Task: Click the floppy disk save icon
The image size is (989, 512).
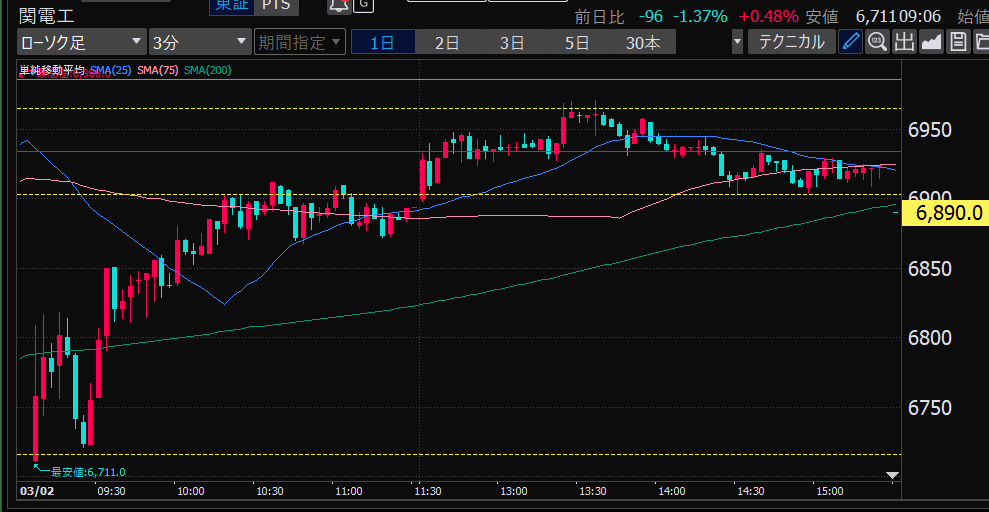Action: pos(957,41)
